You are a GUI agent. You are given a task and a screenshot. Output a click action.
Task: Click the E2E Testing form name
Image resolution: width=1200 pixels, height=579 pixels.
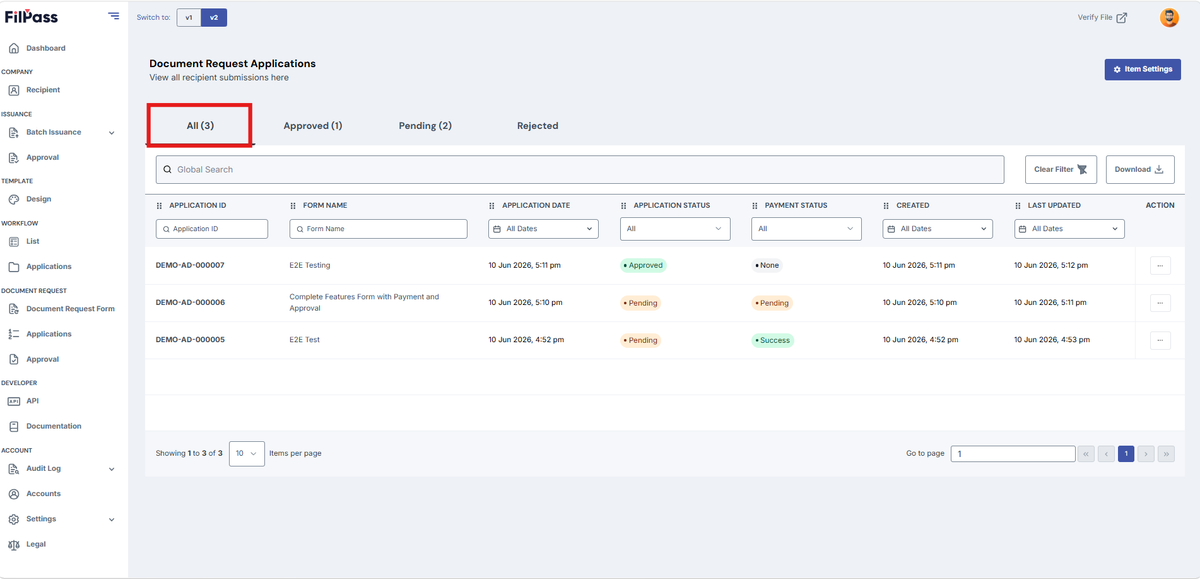[310, 266]
